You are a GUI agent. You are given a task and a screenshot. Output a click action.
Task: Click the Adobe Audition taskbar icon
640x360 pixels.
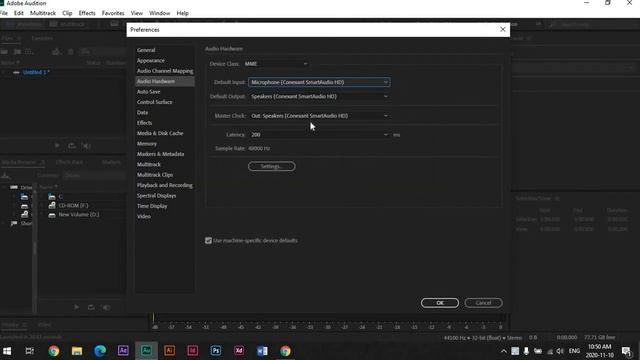tap(146, 351)
